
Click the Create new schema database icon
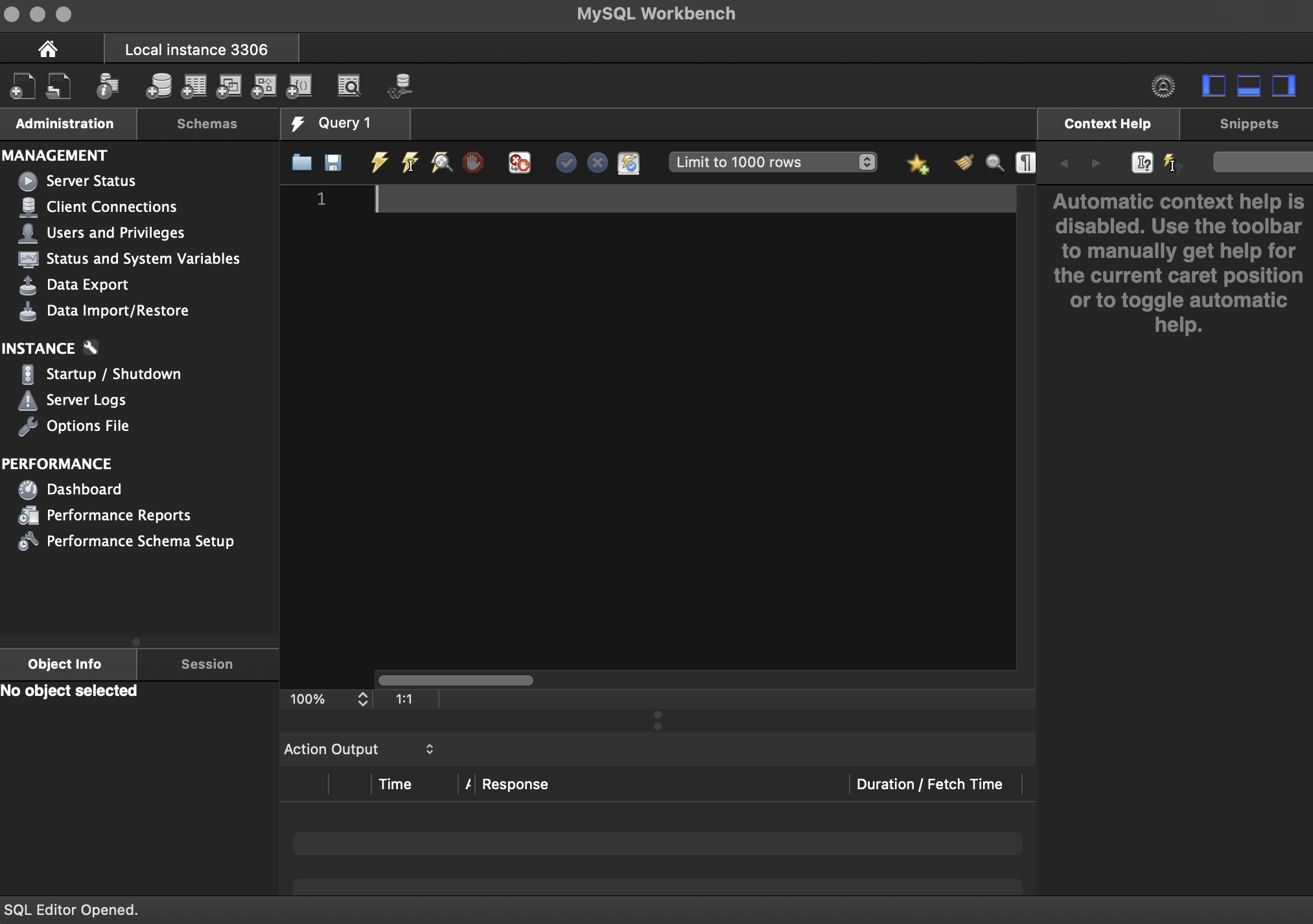coord(159,86)
